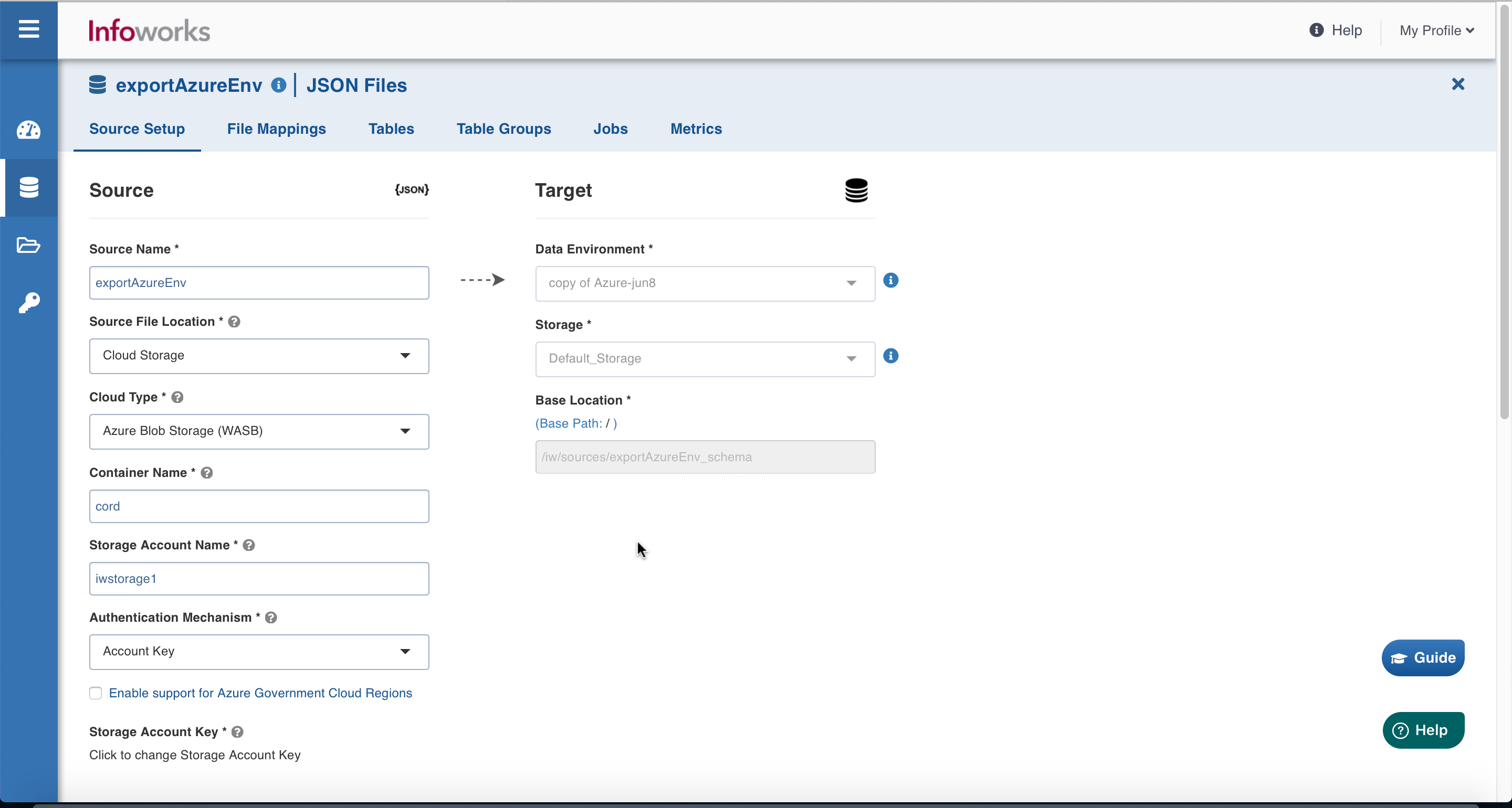Viewport: 1512px width, 808px height.
Task: Open the hamburger menu
Action: [28, 28]
